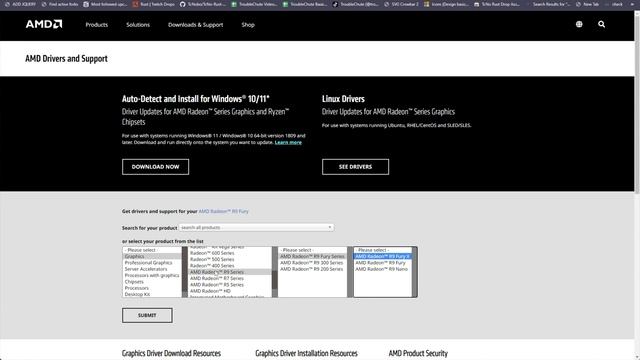
Task: Select AMD Radeon R9 300 Series
Action: pyautogui.click(x=312, y=263)
